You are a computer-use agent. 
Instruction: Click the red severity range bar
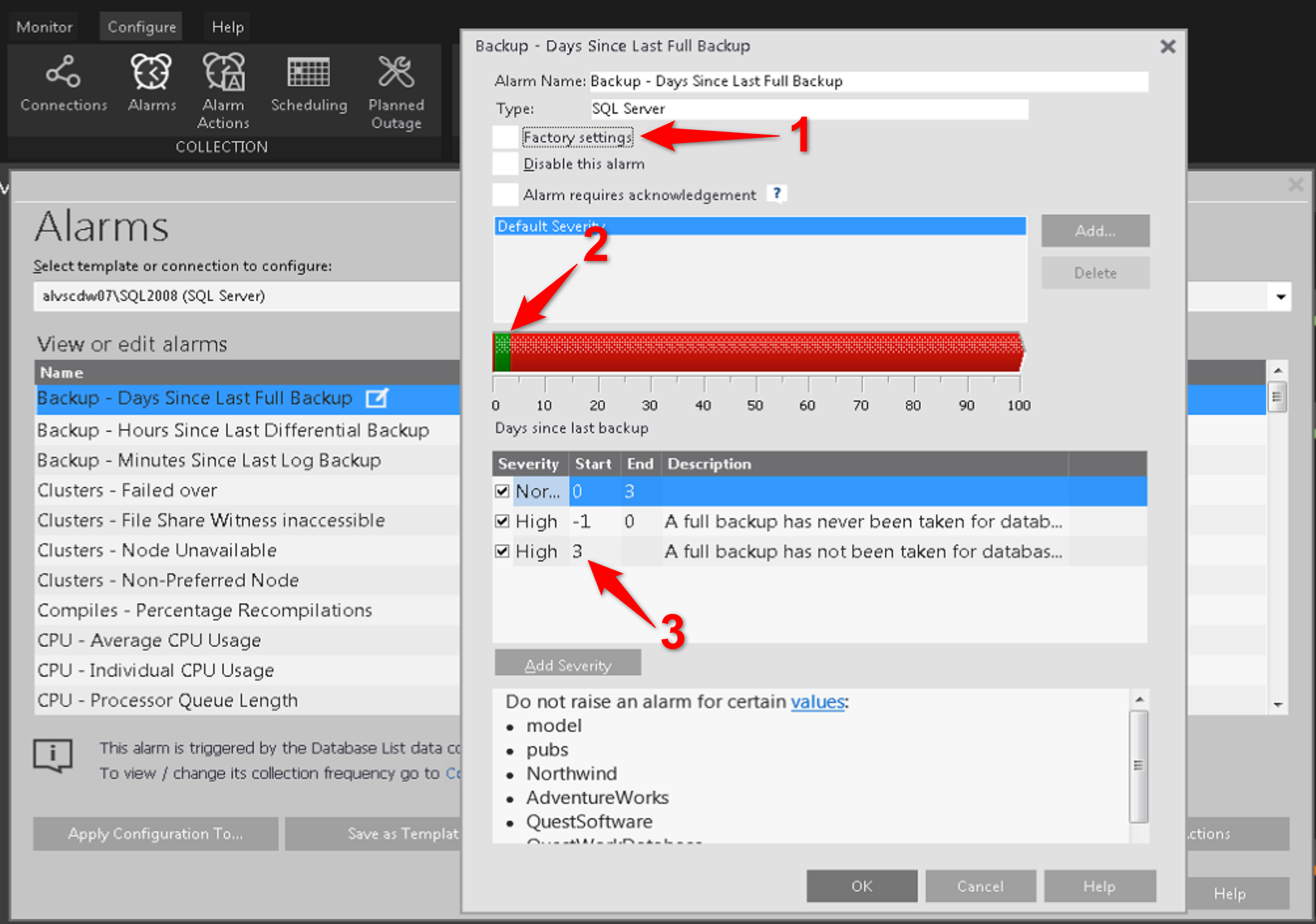pyautogui.click(x=765, y=353)
